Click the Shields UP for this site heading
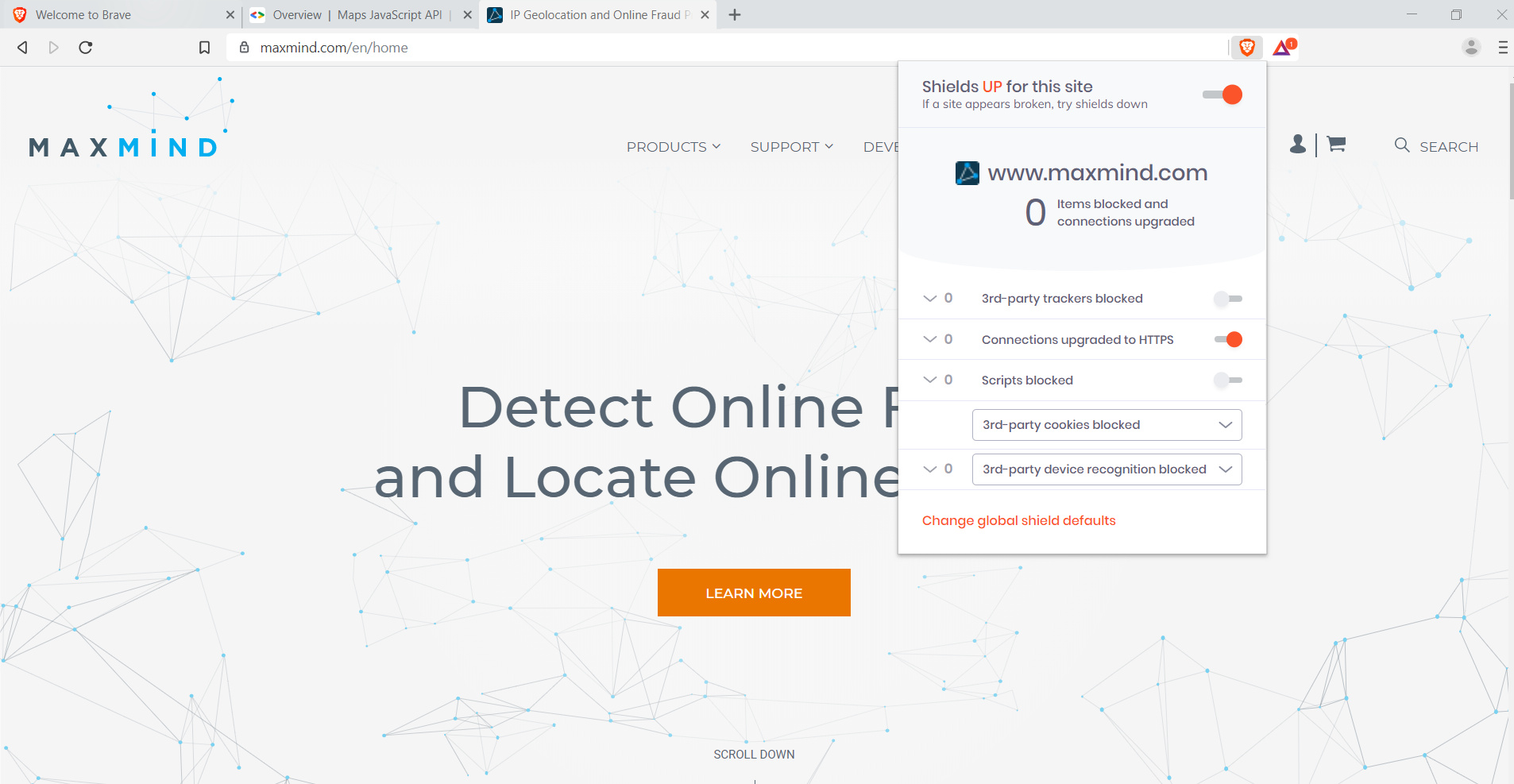Image resolution: width=1514 pixels, height=784 pixels. 1007,87
